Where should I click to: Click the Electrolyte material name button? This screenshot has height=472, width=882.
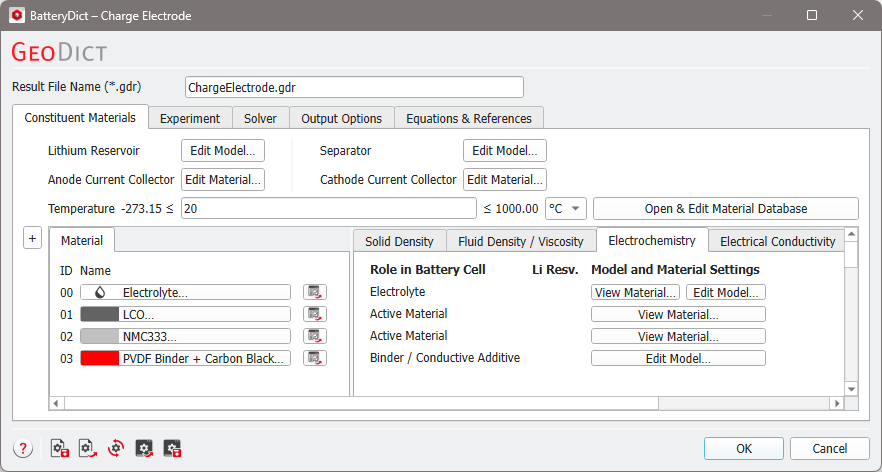pyautogui.click(x=186, y=292)
